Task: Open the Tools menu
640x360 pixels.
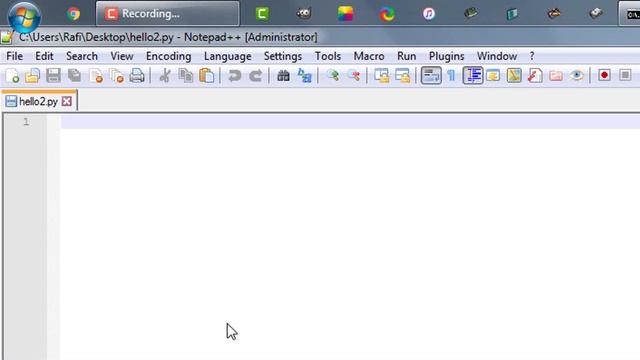Action: (328, 56)
